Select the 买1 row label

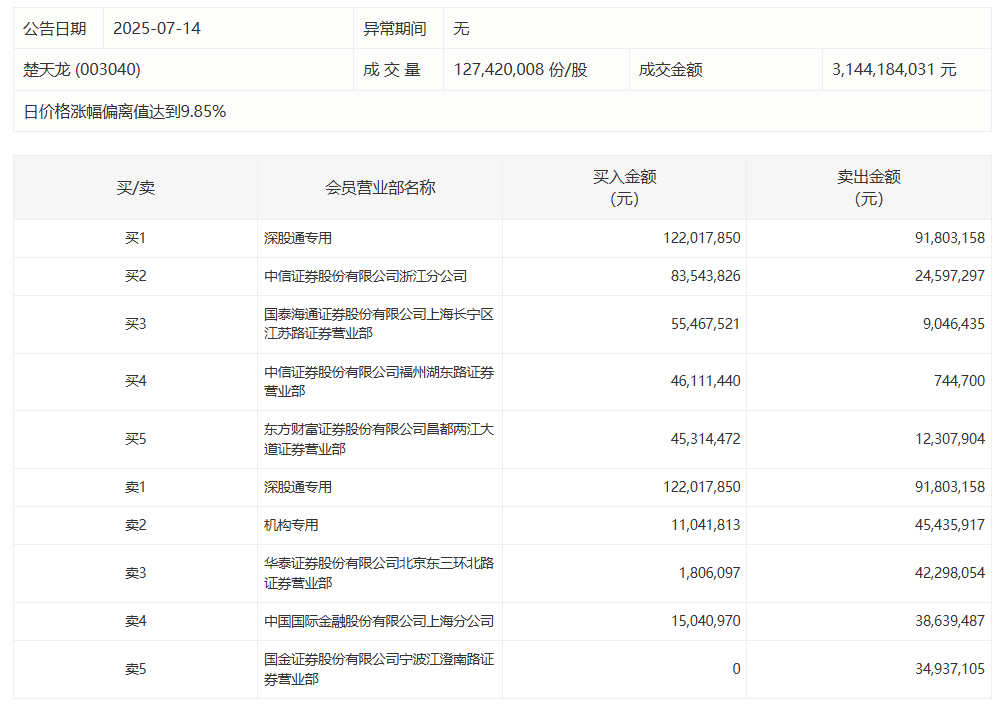click(136, 238)
